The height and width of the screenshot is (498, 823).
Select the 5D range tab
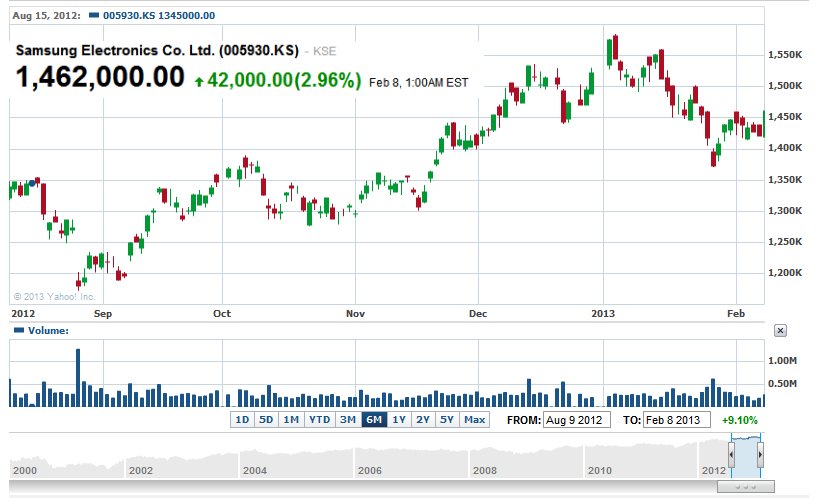tap(266, 420)
